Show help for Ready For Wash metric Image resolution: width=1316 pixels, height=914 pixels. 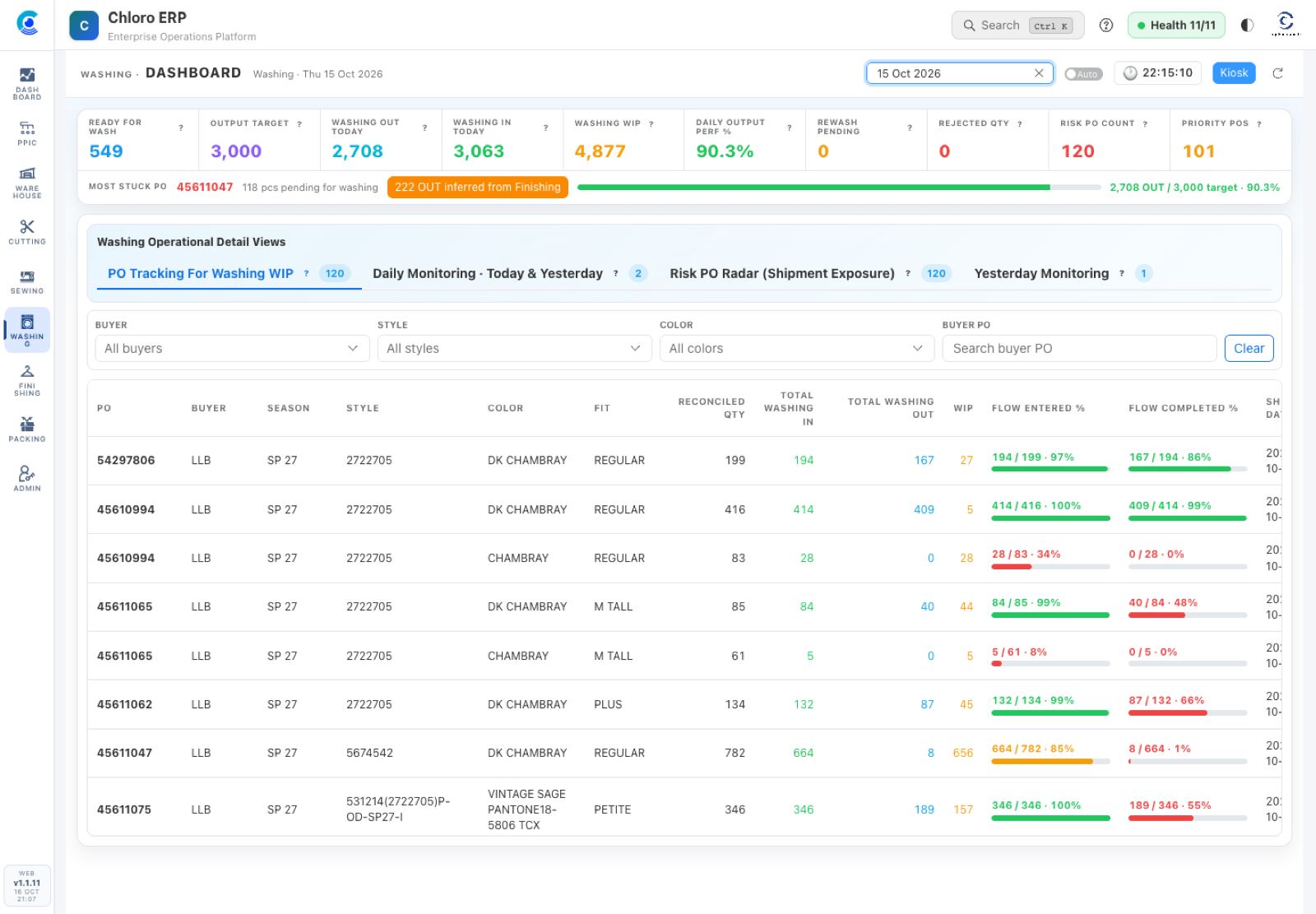point(181,128)
